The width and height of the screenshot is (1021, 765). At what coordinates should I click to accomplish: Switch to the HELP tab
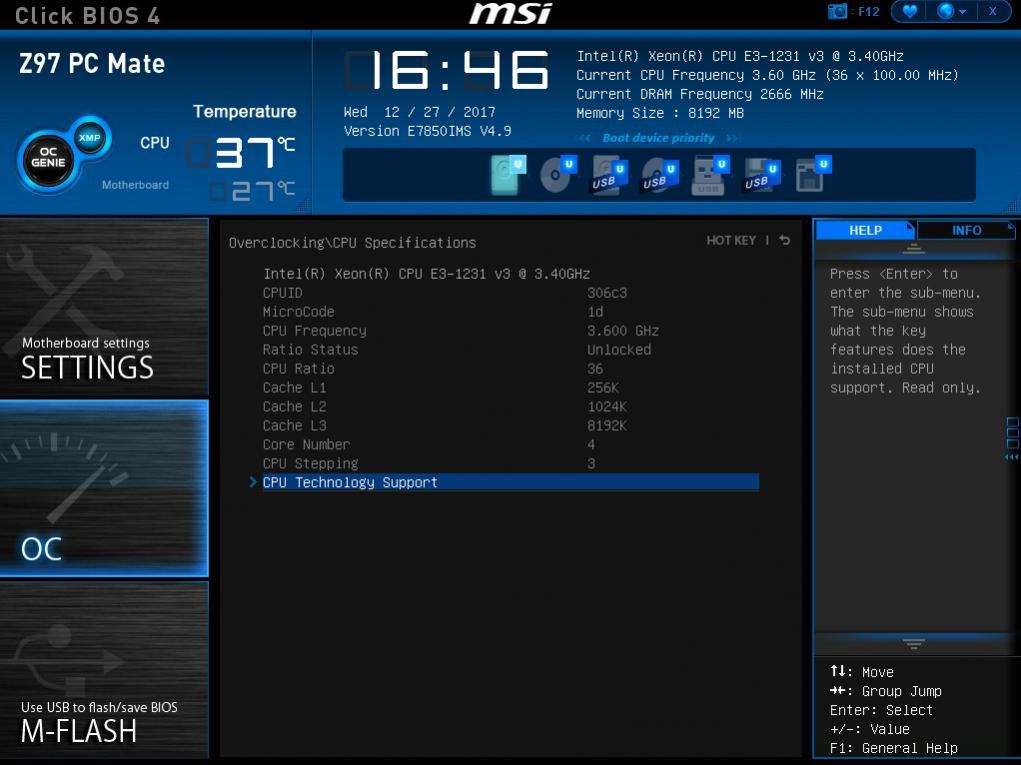[x=865, y=230]
